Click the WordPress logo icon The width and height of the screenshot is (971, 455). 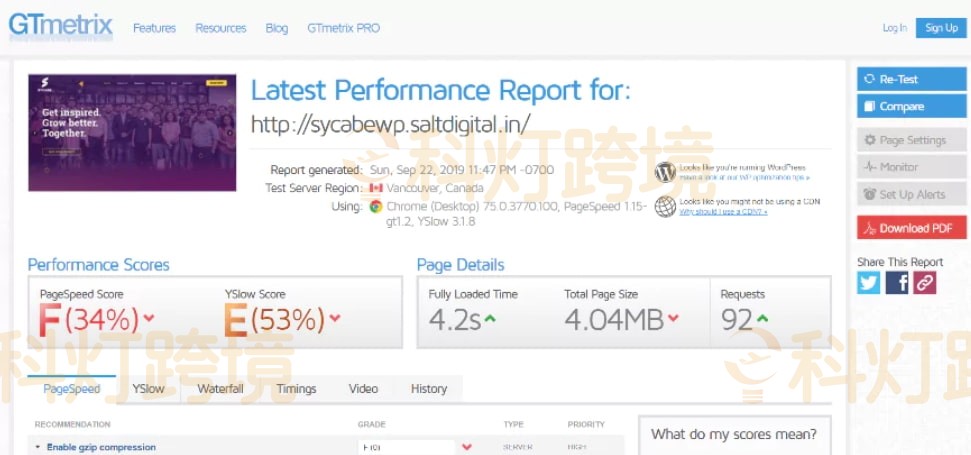[665, 171]
